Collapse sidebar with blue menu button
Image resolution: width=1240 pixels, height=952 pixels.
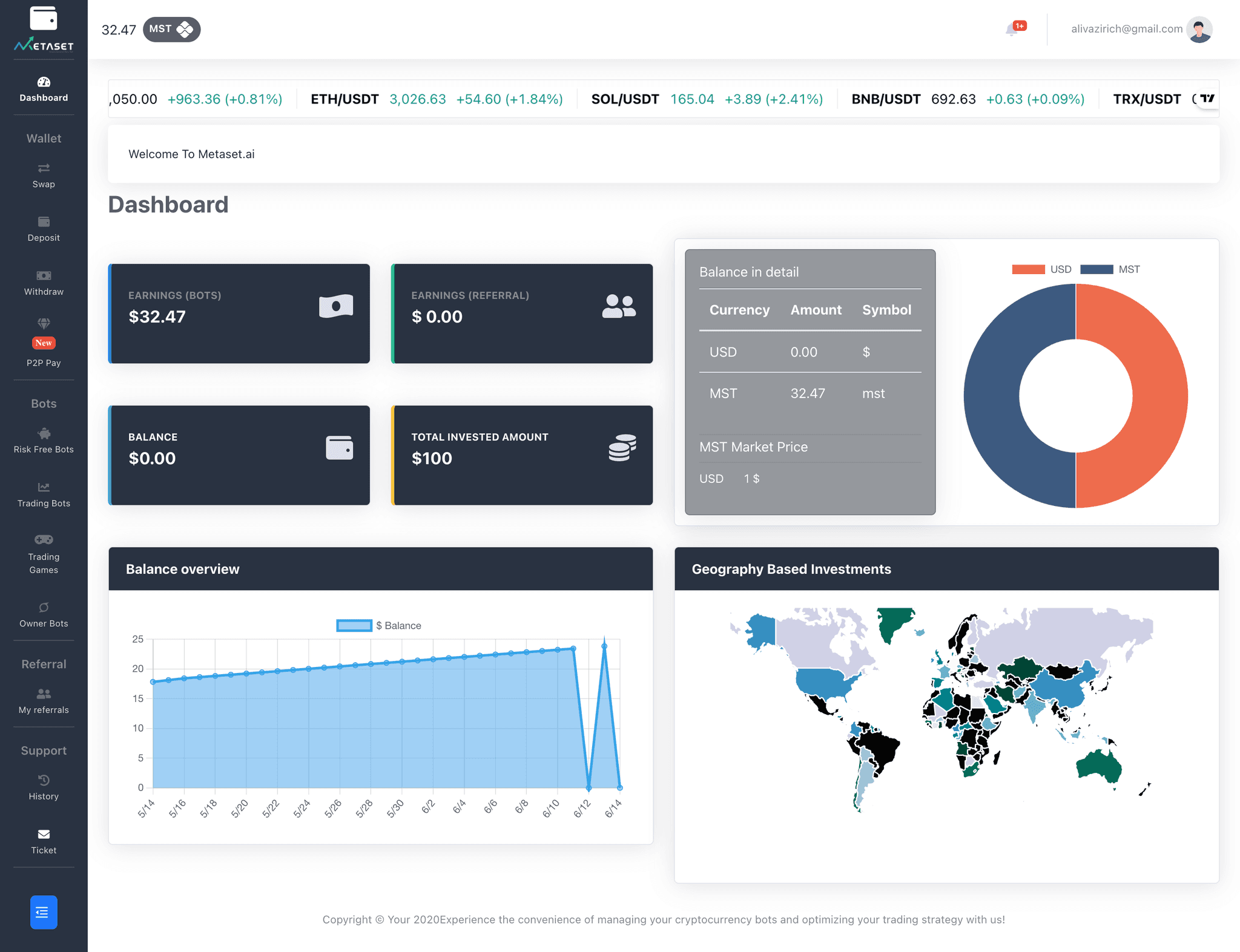44,912
